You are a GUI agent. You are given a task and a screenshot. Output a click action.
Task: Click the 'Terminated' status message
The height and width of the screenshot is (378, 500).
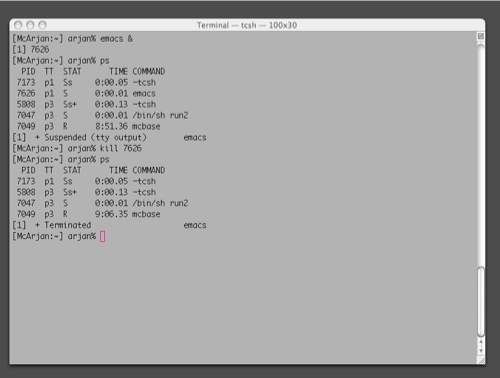click(x=68, y=225)
